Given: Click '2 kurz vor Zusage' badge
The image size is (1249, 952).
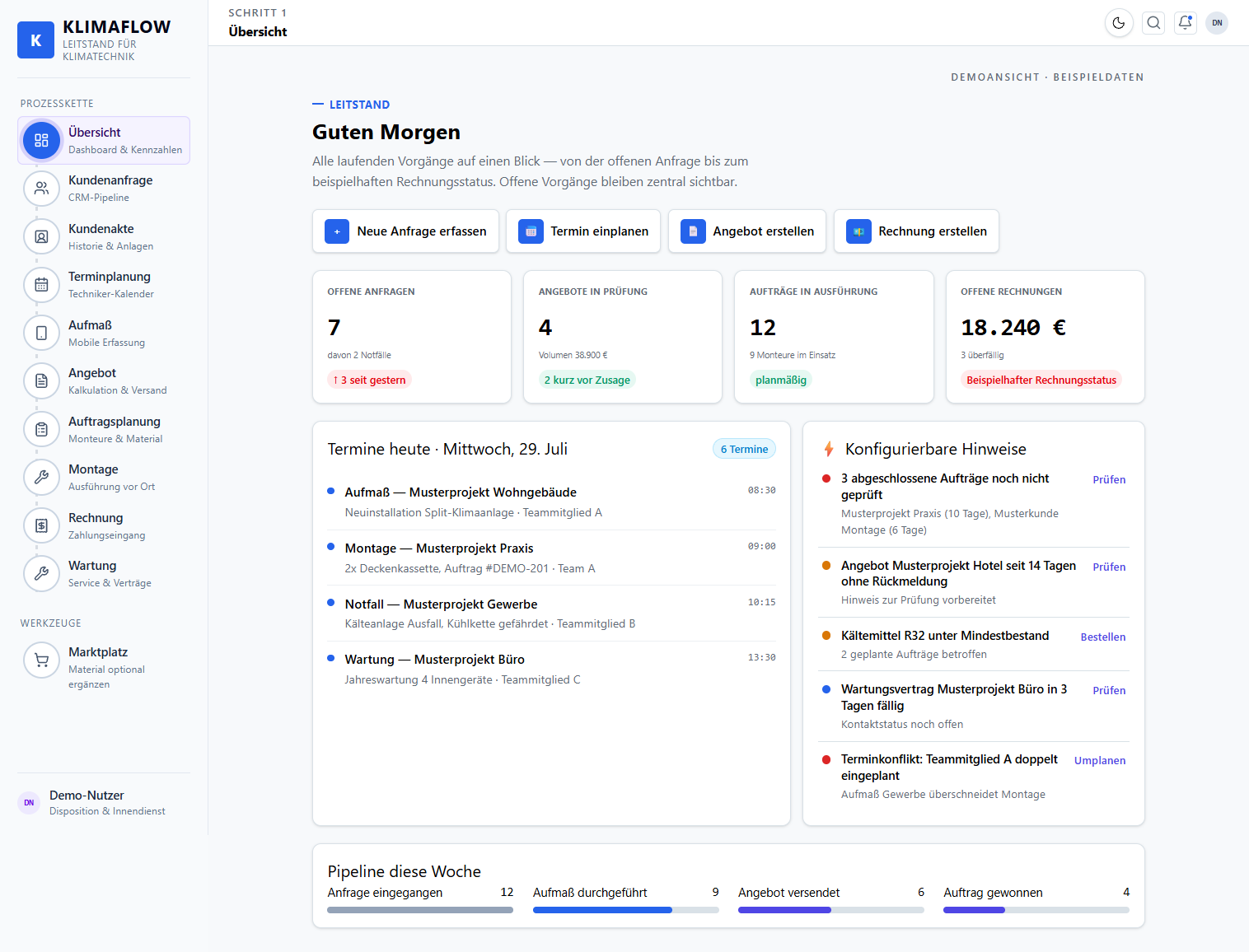Looking at the screenshot, I should click(x=587, y=380).
